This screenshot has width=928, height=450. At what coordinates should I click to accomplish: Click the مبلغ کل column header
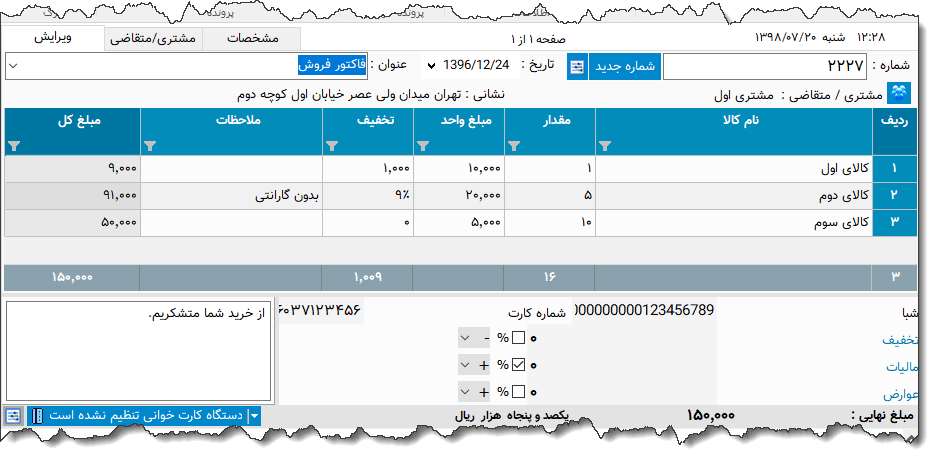click(x=72, y=131)
